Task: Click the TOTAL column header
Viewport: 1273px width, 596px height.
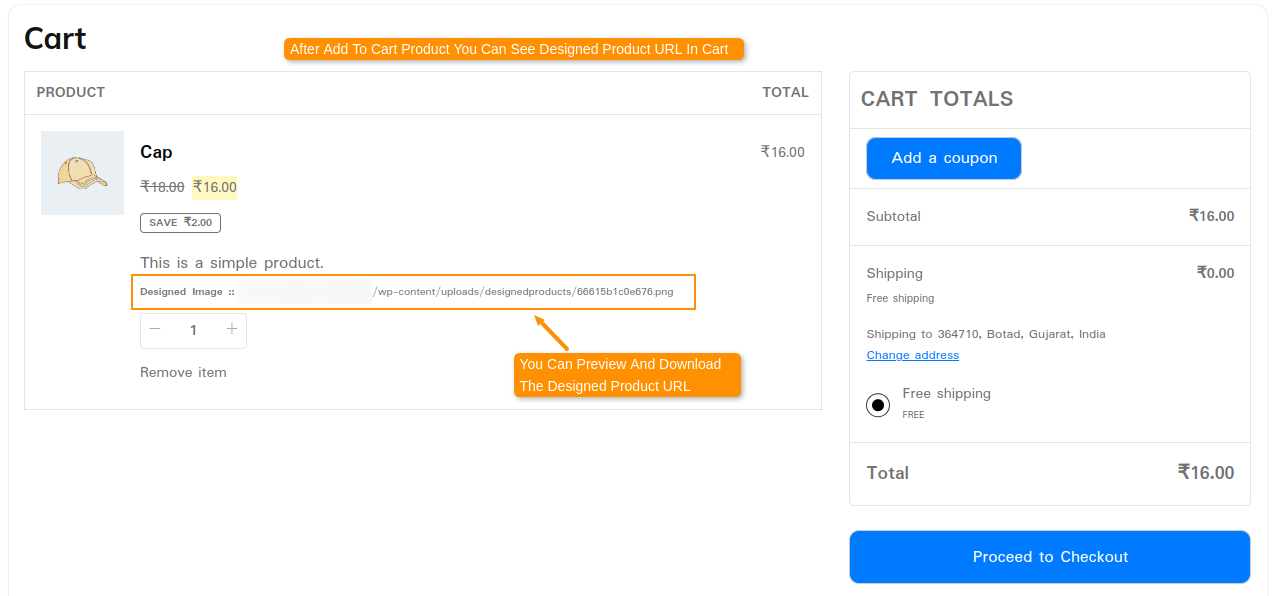Action: [785, 92]
